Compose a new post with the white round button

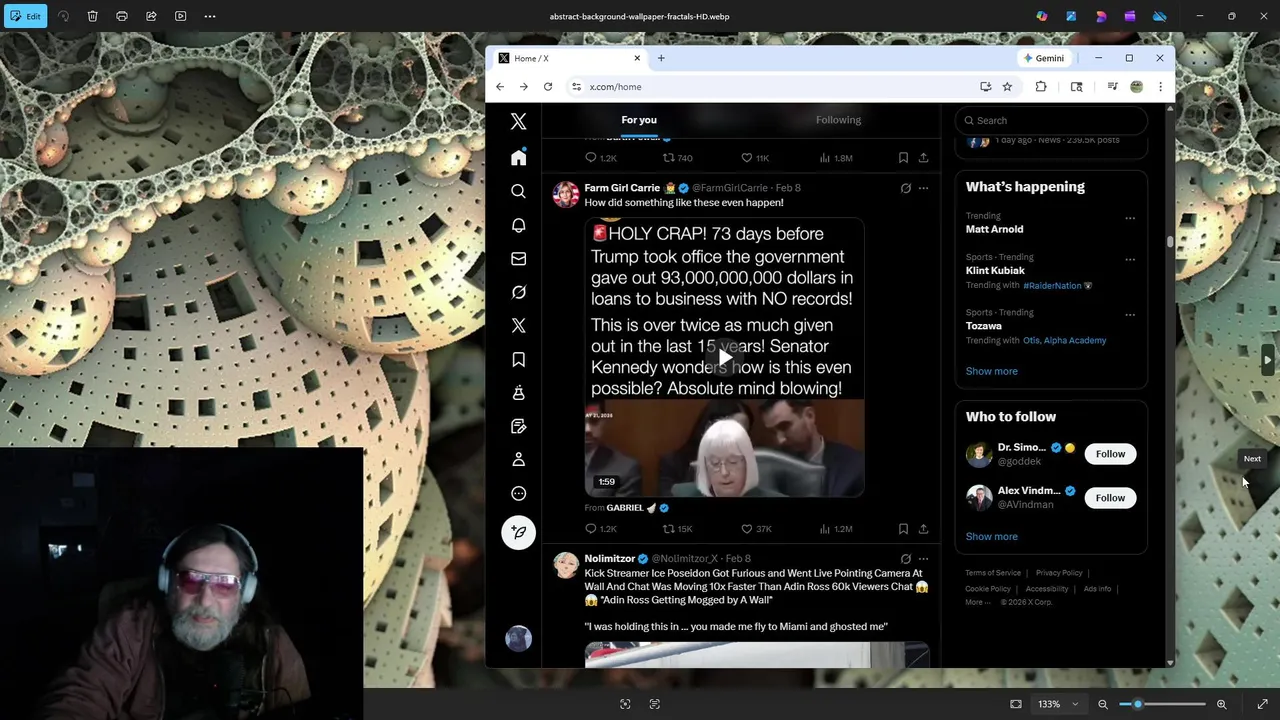click(518, 532)
